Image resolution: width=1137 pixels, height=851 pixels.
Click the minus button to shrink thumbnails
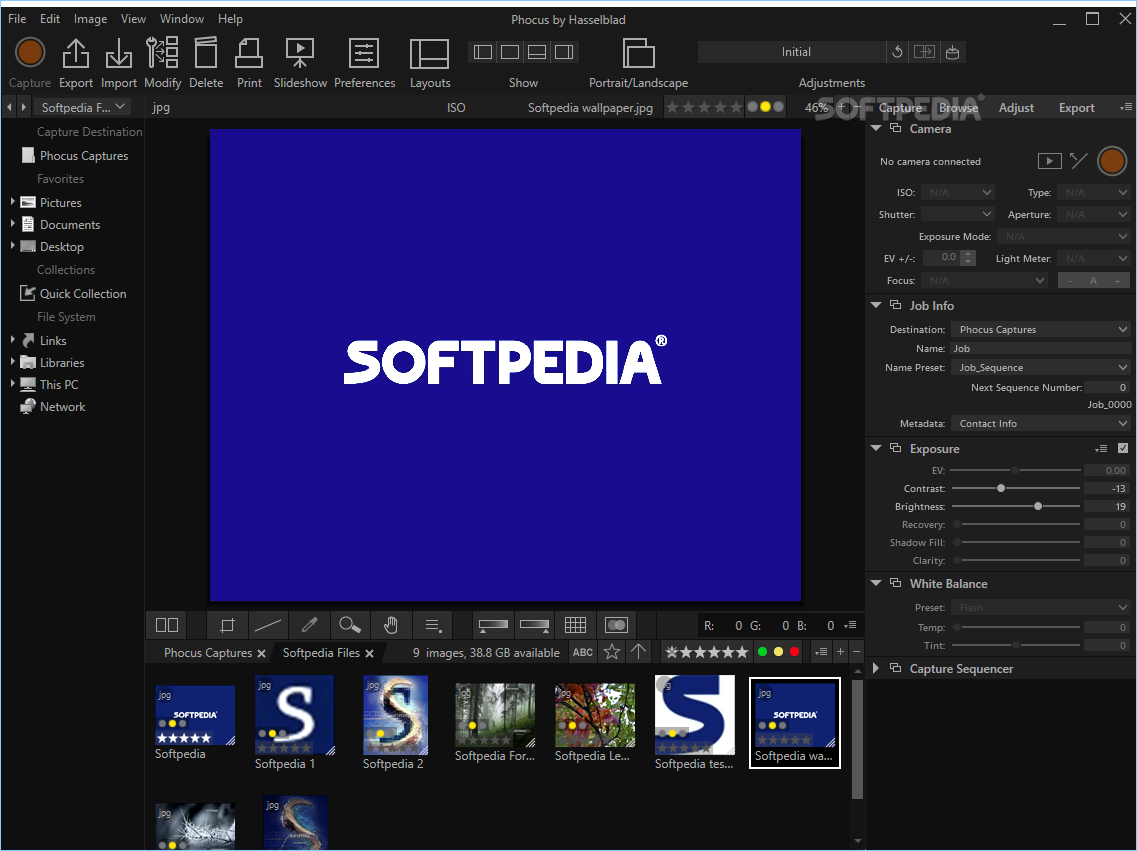(x=856, y=652)
